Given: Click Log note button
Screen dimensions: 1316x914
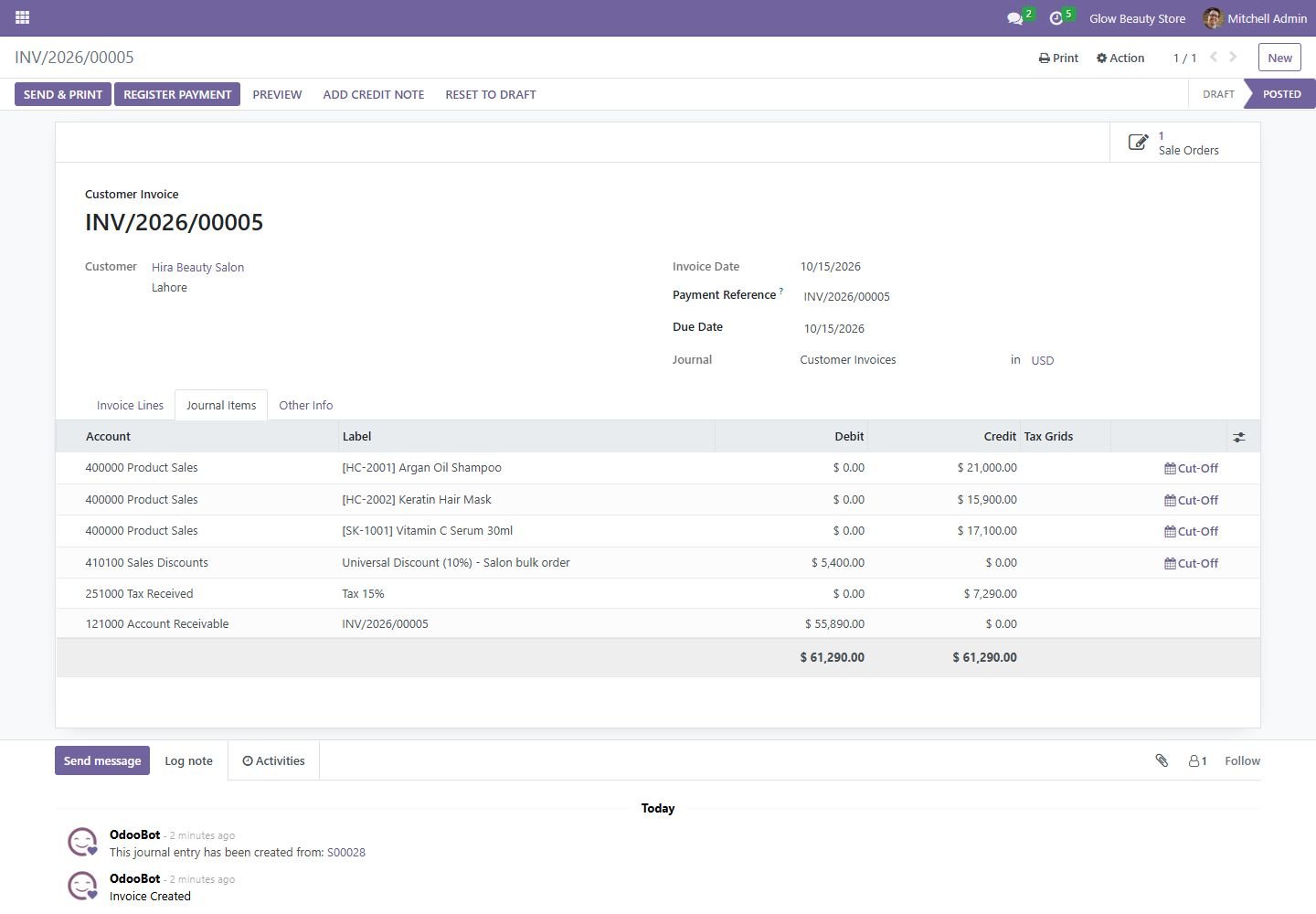Looking at the screenshot, I should [x=188, y=760].
